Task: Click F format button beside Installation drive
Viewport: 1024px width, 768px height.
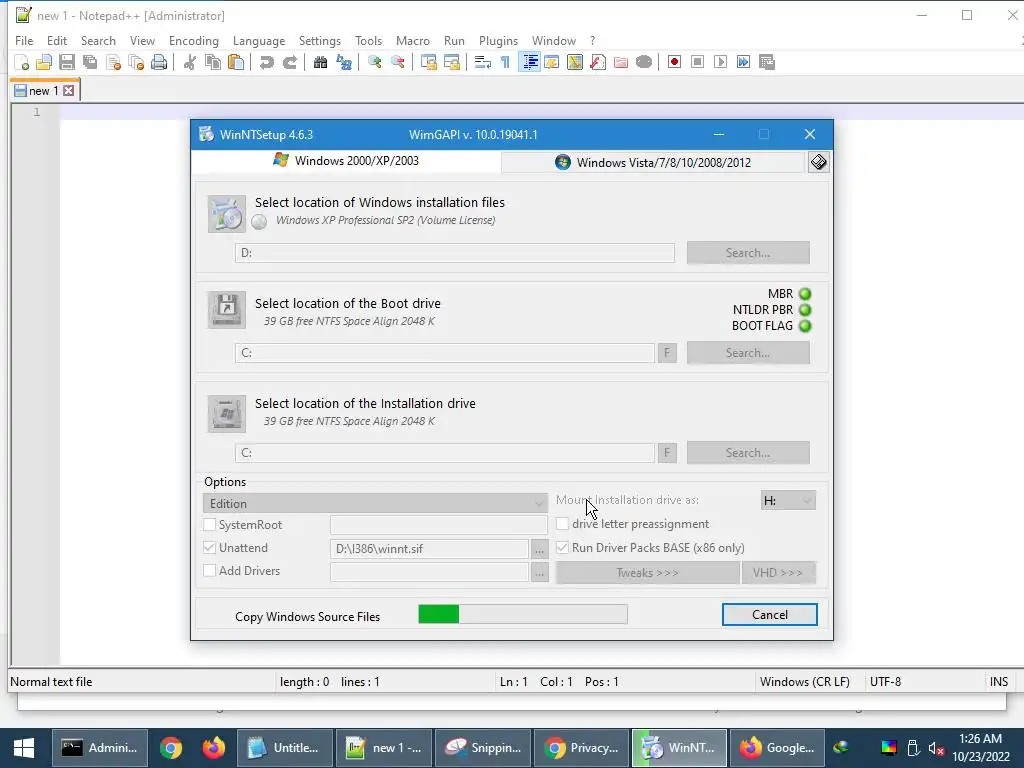Action: click(x=667, y=453)
